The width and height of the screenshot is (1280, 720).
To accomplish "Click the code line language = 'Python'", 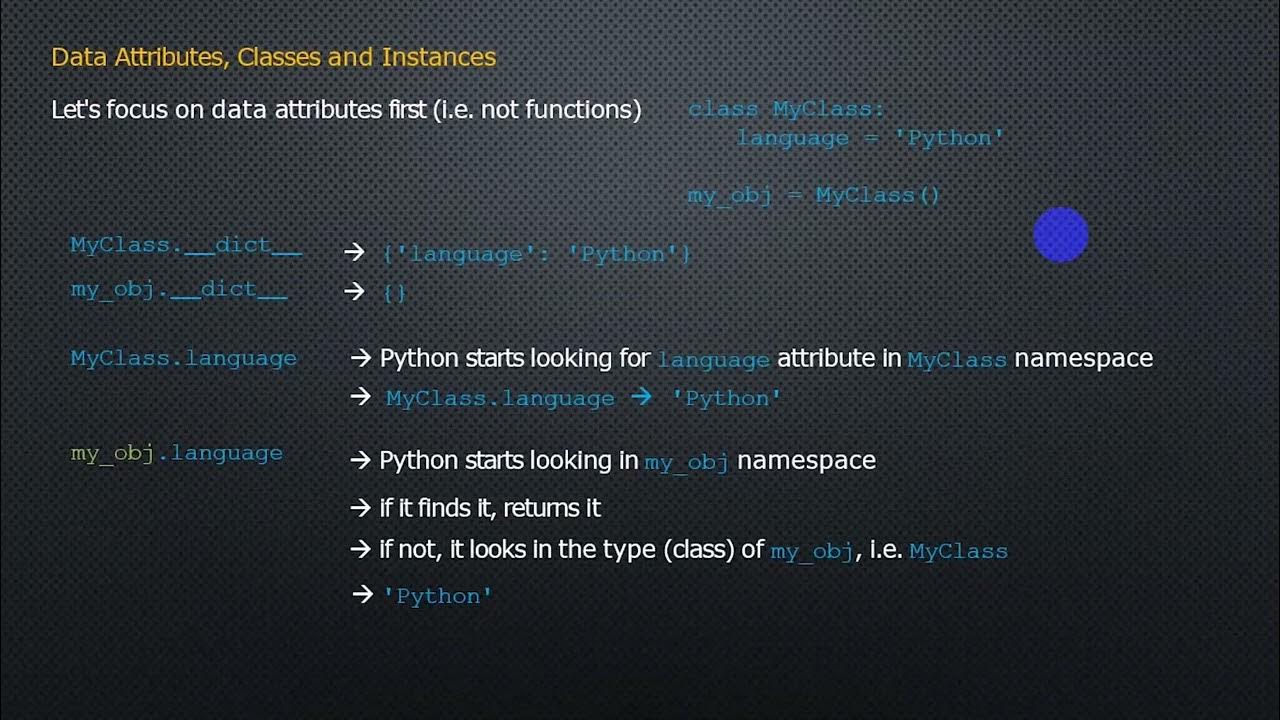I will (870, 138).
